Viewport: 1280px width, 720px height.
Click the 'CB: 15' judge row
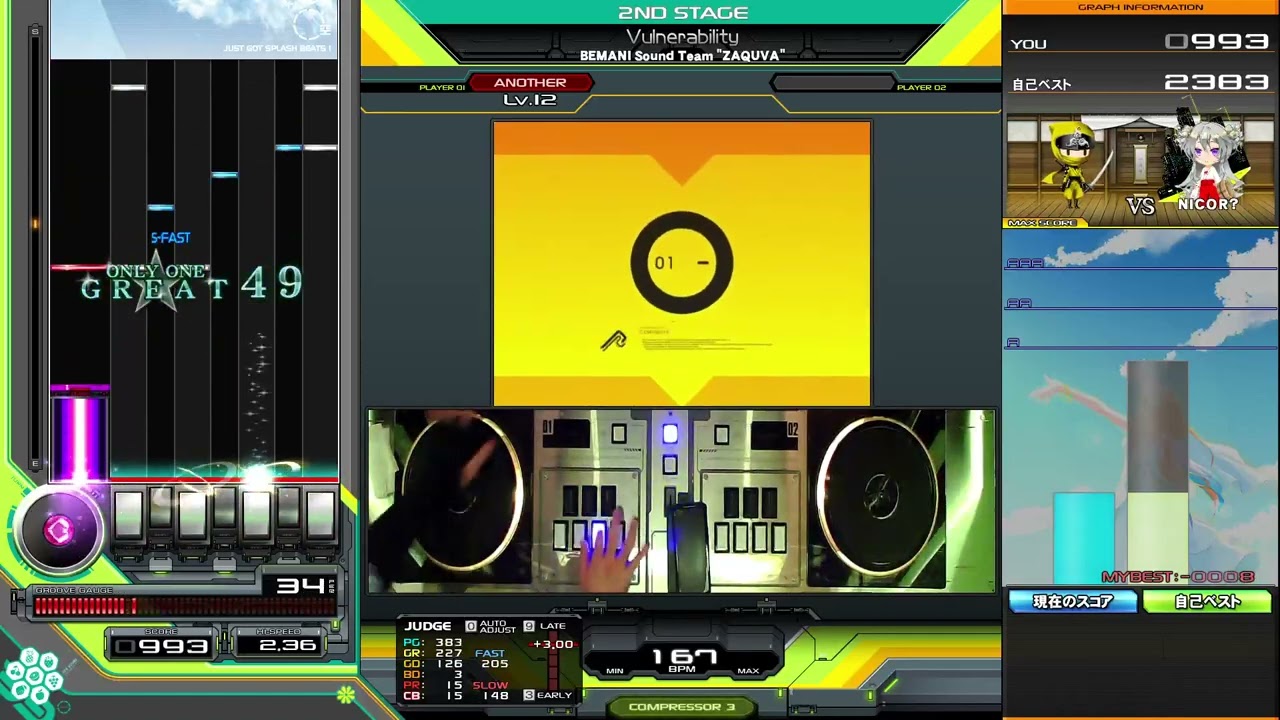(433, 695)
